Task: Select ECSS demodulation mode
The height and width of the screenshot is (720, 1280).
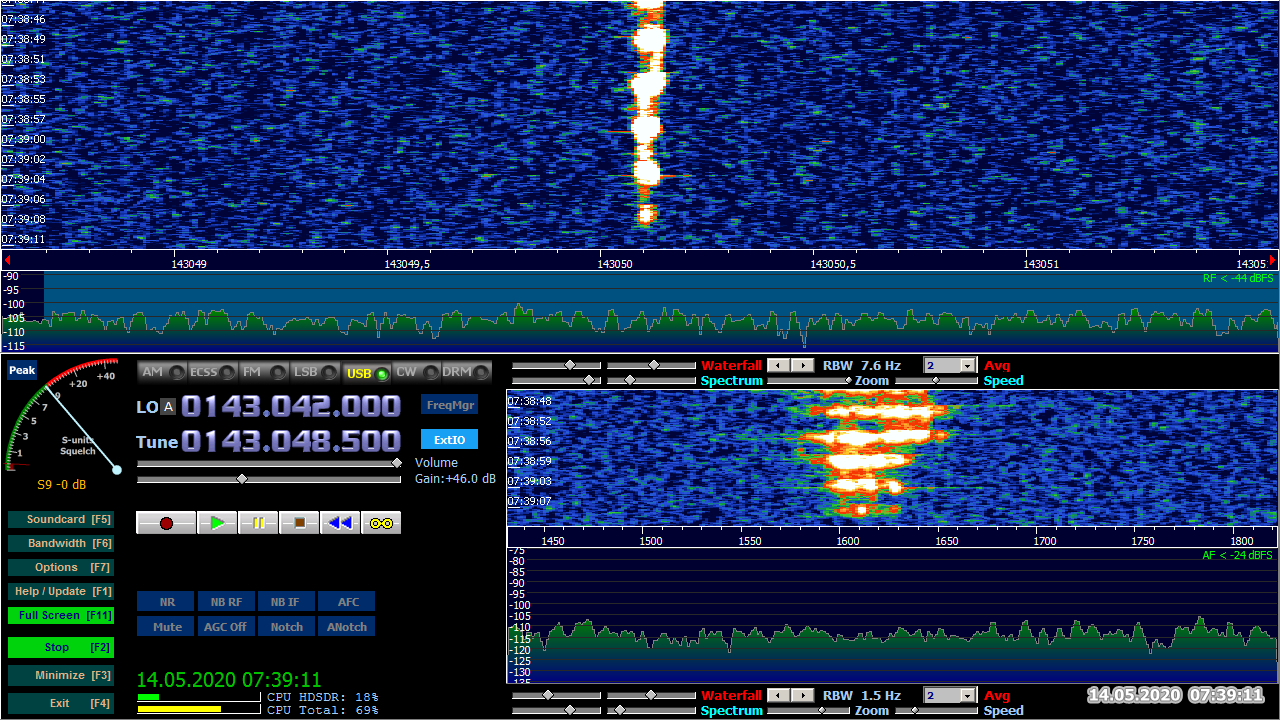Action: [x=213, y=372]
